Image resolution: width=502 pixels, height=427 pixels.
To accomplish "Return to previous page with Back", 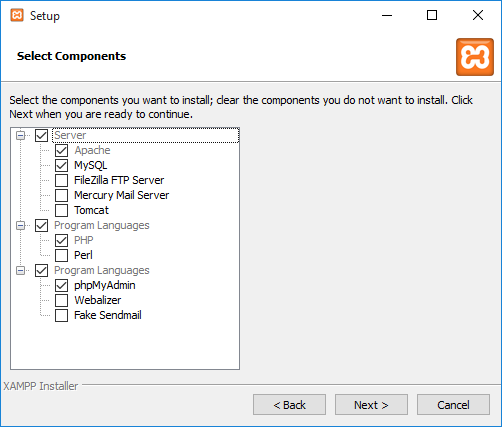I will (289, 405).
